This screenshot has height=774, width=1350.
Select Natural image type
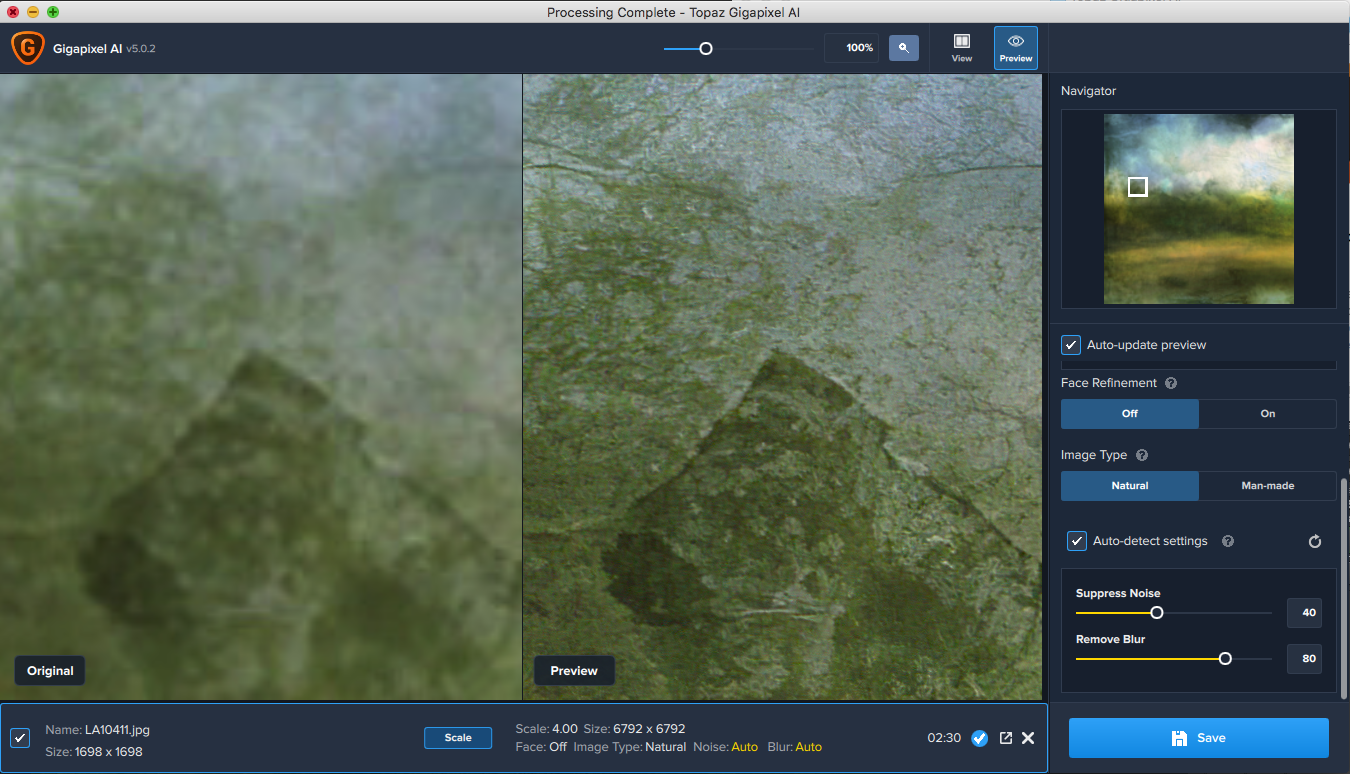(1130, 485)
